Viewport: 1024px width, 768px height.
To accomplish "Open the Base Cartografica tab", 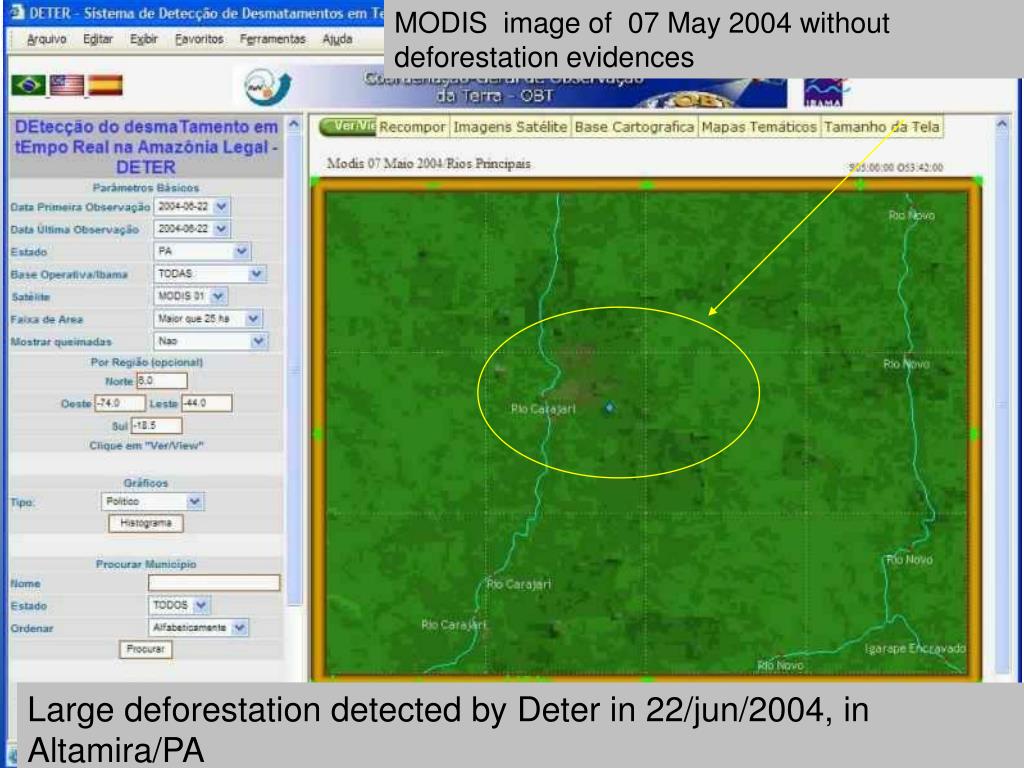I will tap(634, 127).
